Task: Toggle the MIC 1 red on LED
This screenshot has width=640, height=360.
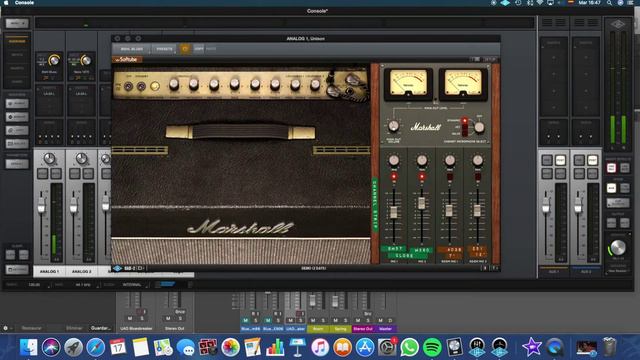Action: click(x=394, y=177)
